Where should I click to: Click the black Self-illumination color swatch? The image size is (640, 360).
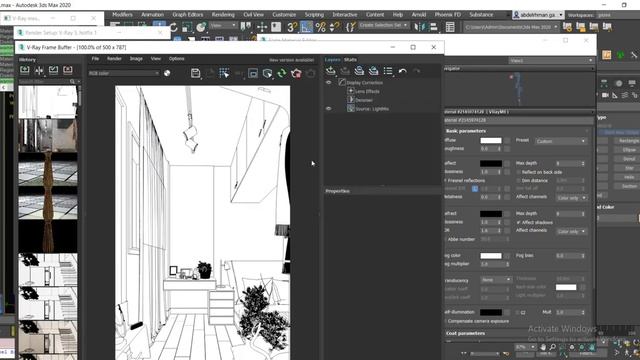[x=491, y=312]
